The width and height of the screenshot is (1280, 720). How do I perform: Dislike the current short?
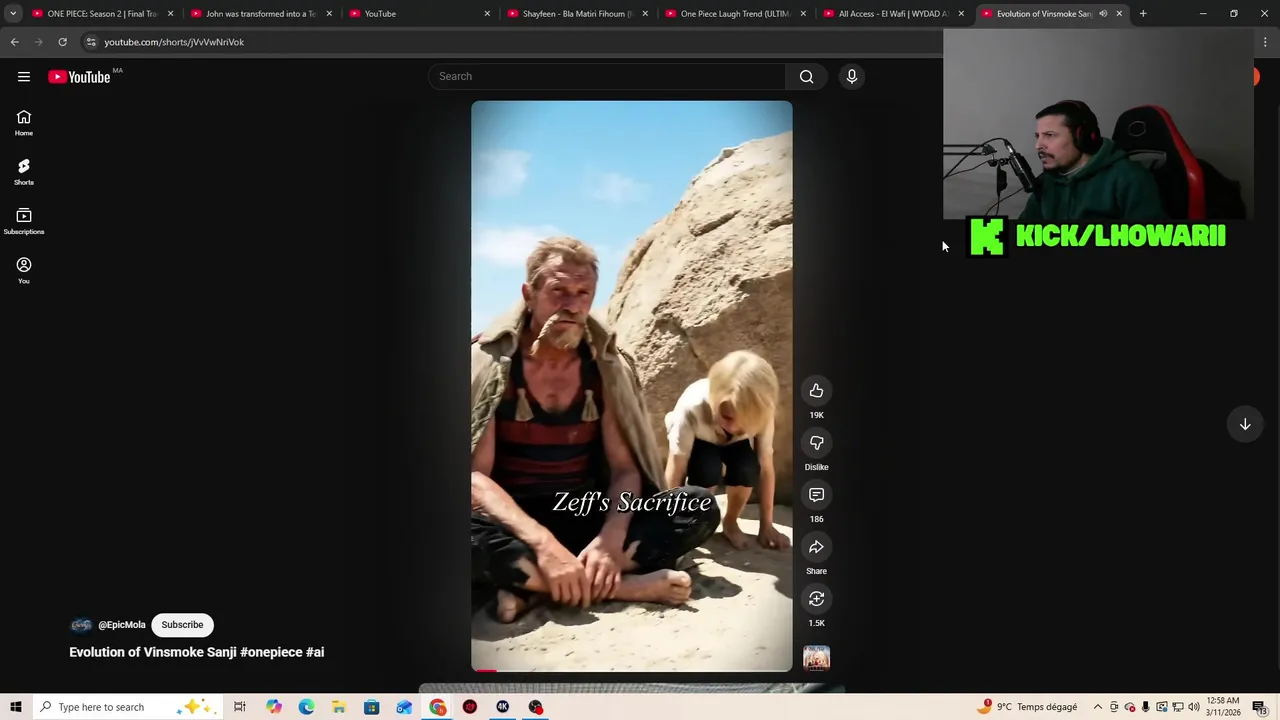point(817,443)
